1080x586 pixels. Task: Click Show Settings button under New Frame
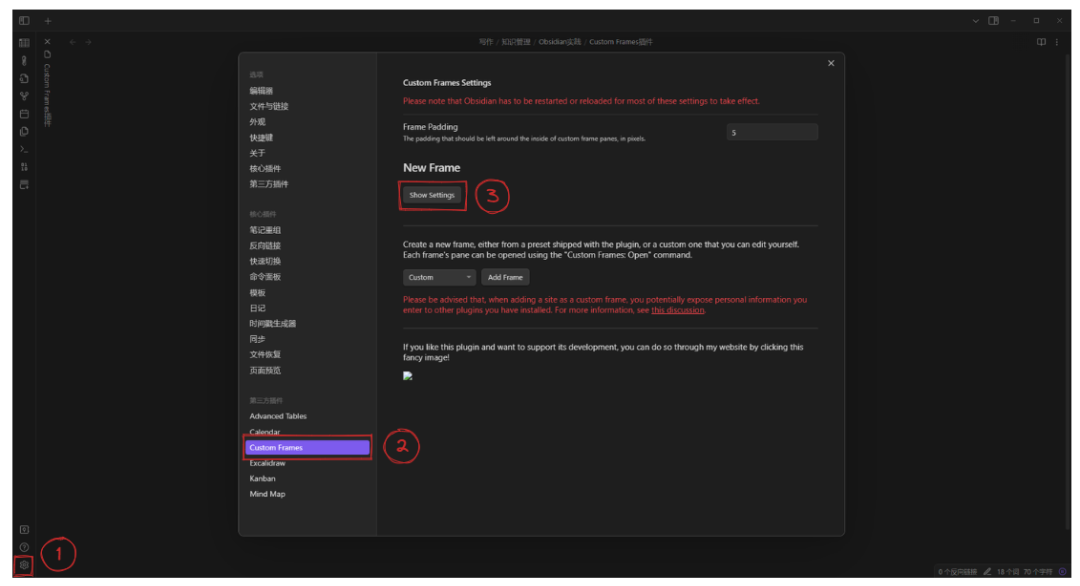pyautogui.click(x=432, y=196)
